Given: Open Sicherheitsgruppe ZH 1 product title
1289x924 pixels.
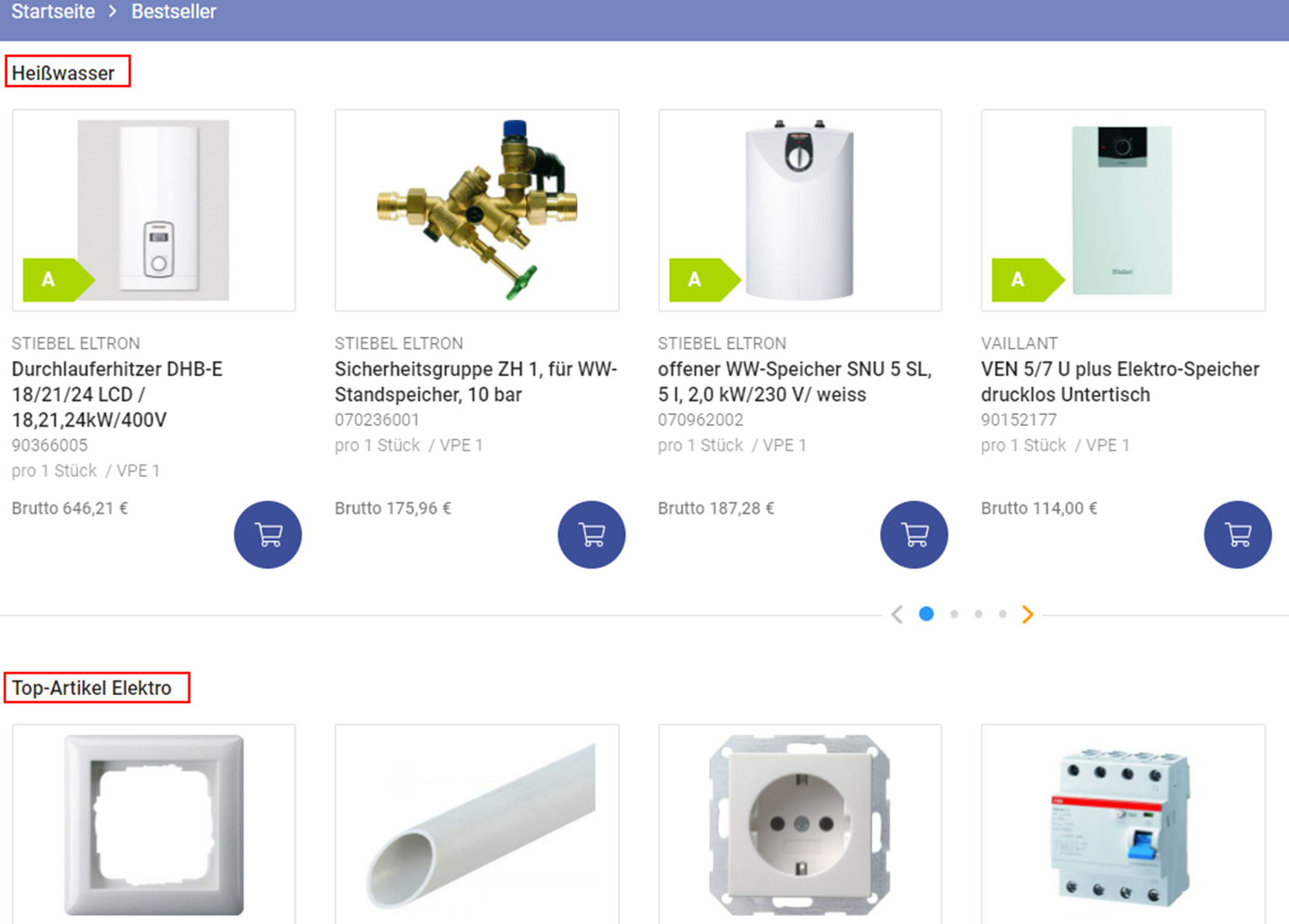Looking at the screenshot, I should click(476, 382).
